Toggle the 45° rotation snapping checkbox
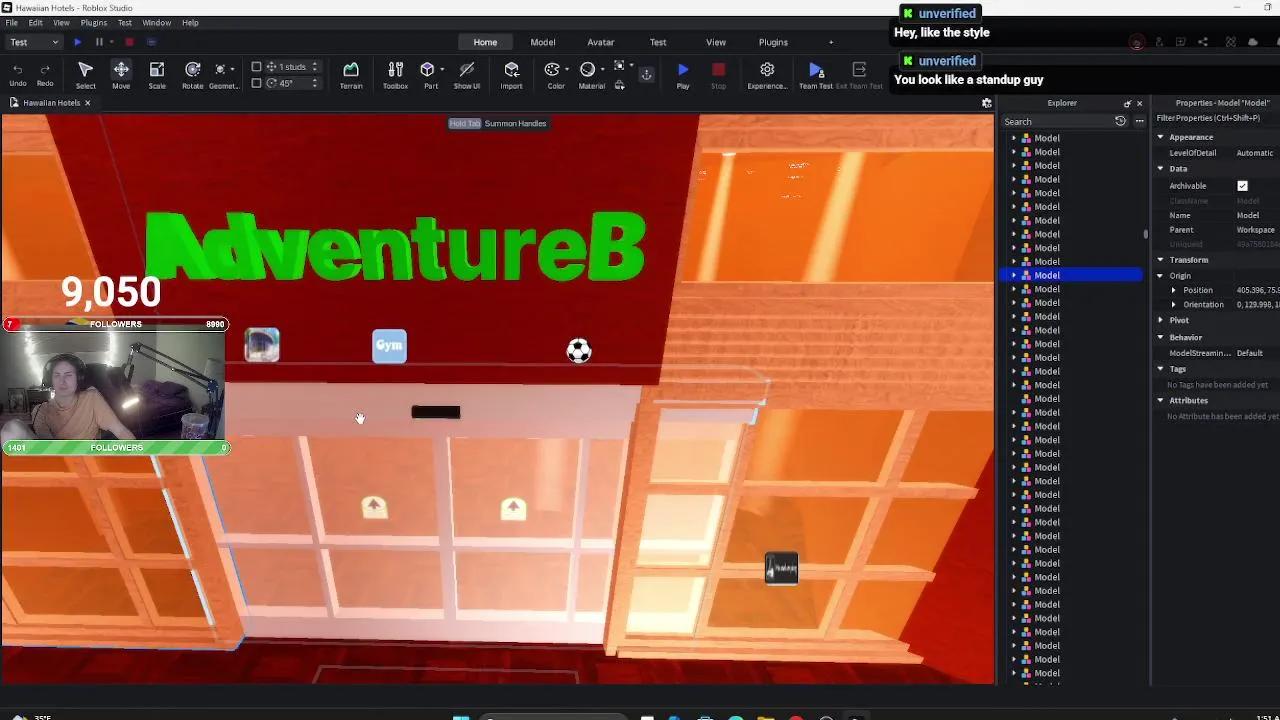 (x=256, y=83)
